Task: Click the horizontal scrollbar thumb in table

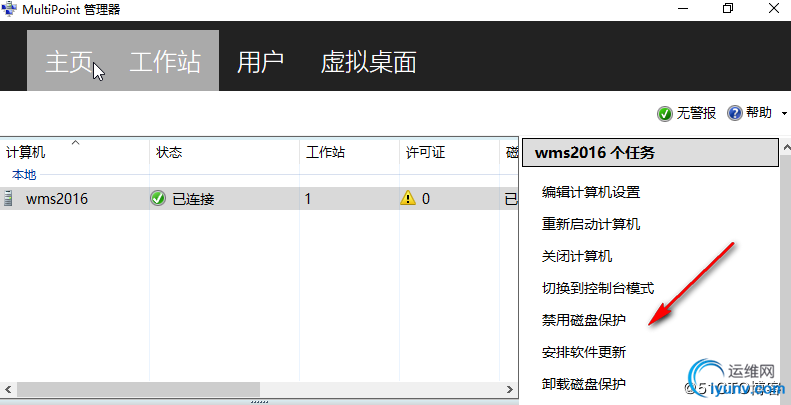Action: coord(138,389)
